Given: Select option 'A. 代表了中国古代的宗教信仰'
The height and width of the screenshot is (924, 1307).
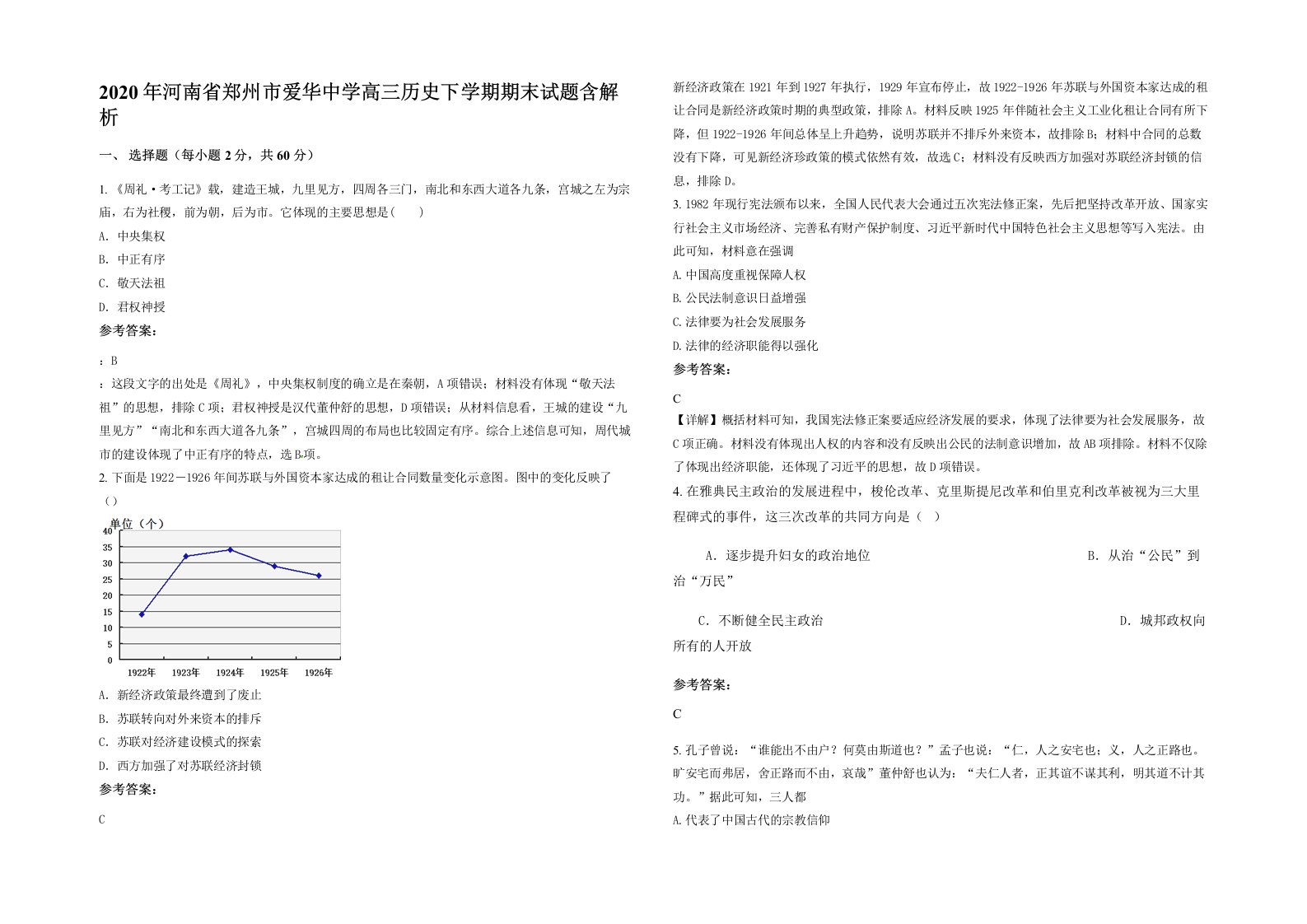Looking at the screenshot, I should (x=751, y=820).
